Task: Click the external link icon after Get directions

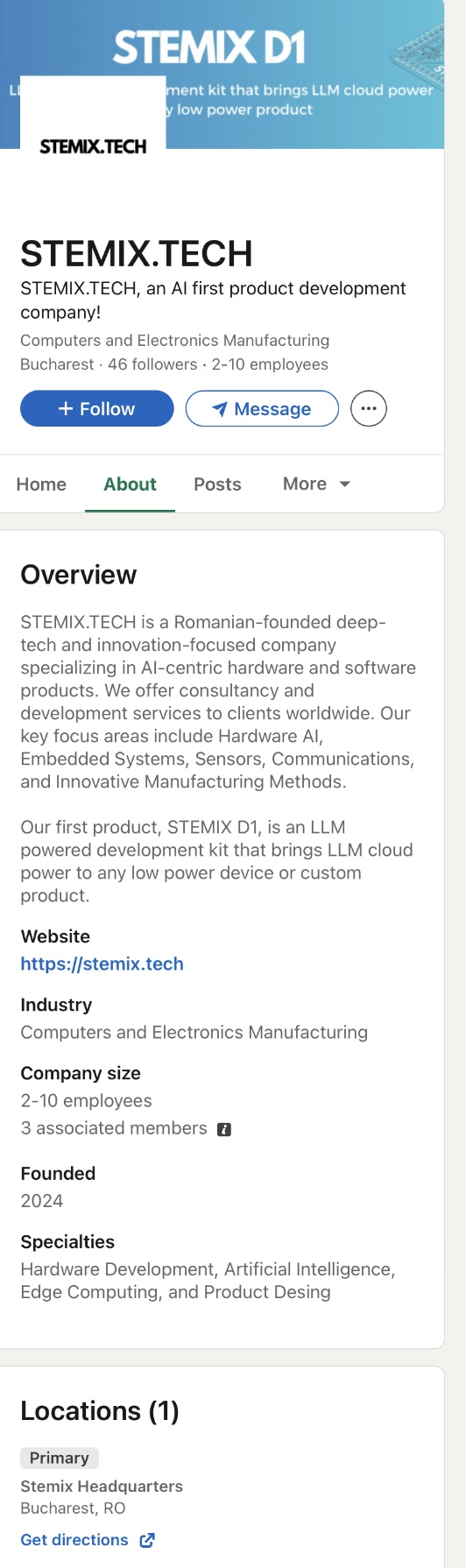Action: pyautogui.click(x=147, y=1540)
